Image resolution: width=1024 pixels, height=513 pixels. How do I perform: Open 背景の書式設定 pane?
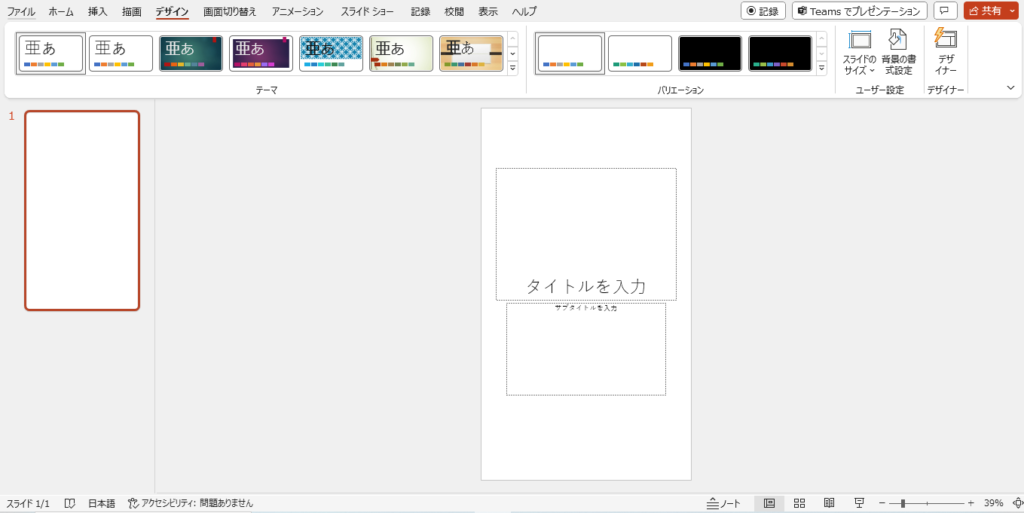coord(898,52)
